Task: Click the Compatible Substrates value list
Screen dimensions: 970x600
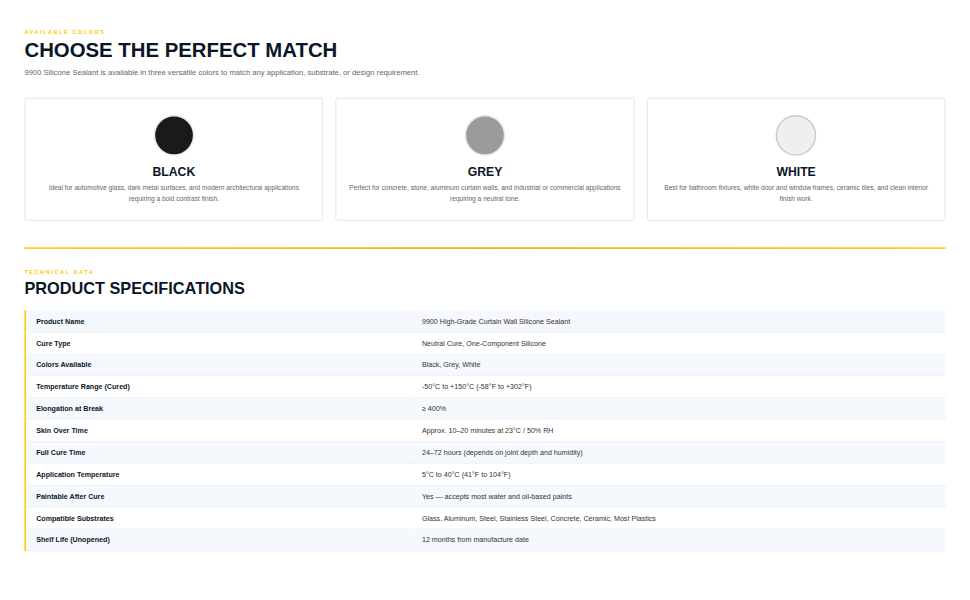Action: coord(538,518)
